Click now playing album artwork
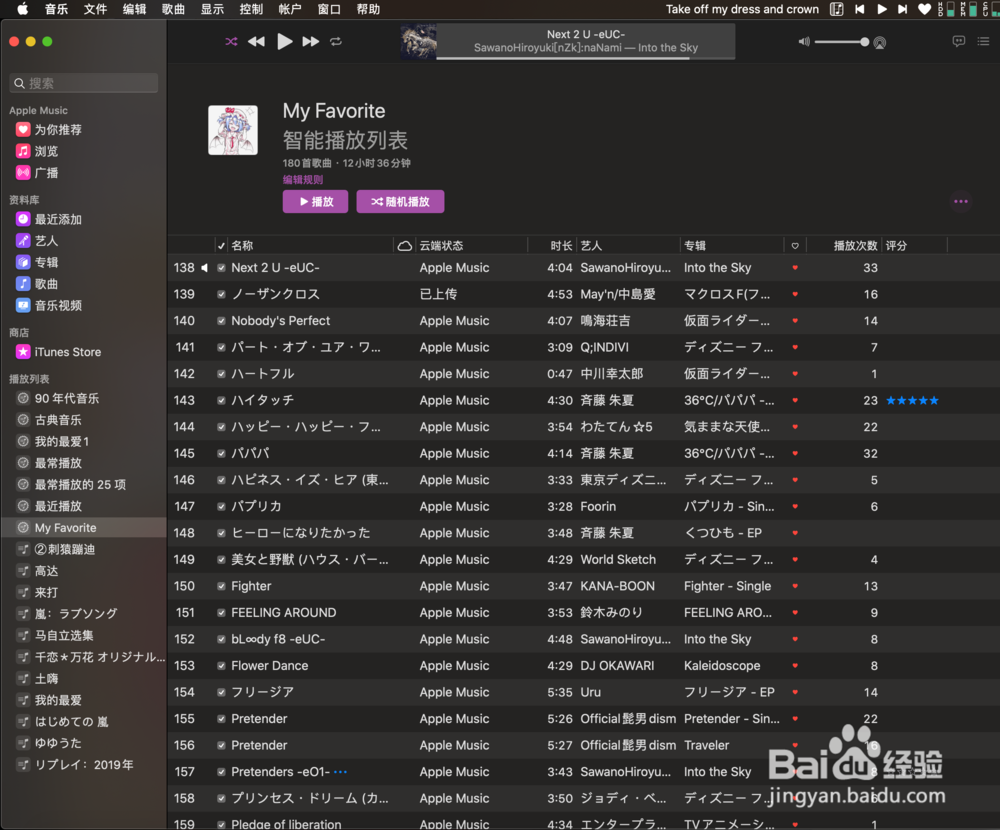This screenshot has height=830, width=1000. [x=418, y=42]
